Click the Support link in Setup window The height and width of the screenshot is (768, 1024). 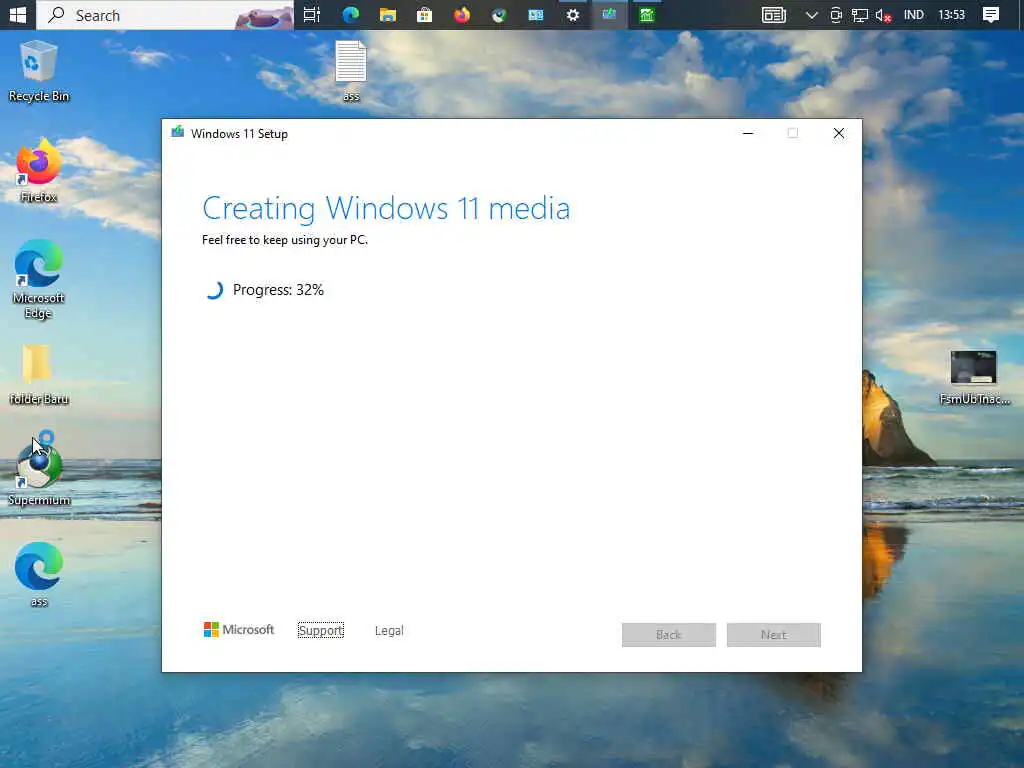click(x=321, y=630)
